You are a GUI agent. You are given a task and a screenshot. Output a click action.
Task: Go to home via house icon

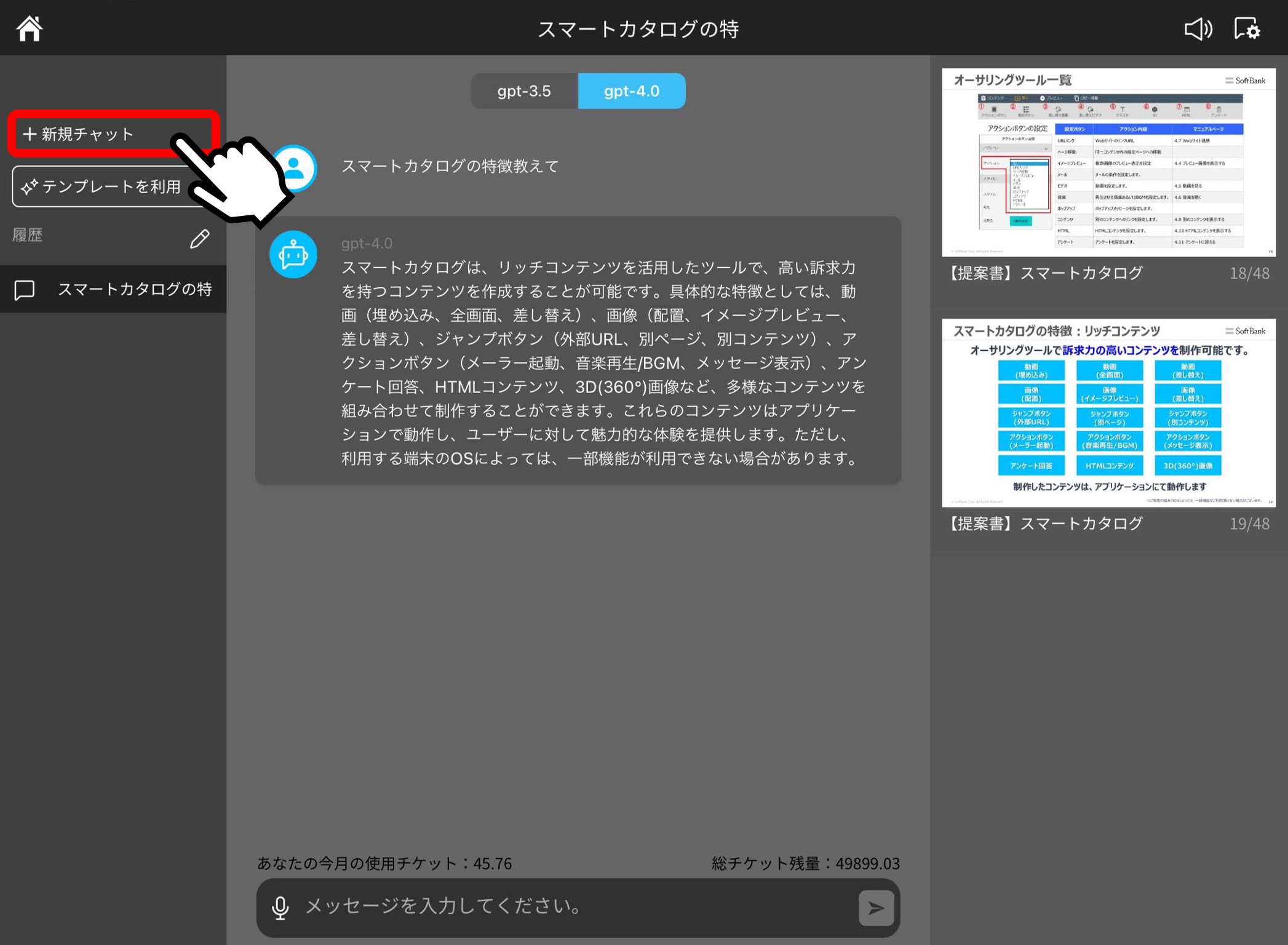point(29,28)
